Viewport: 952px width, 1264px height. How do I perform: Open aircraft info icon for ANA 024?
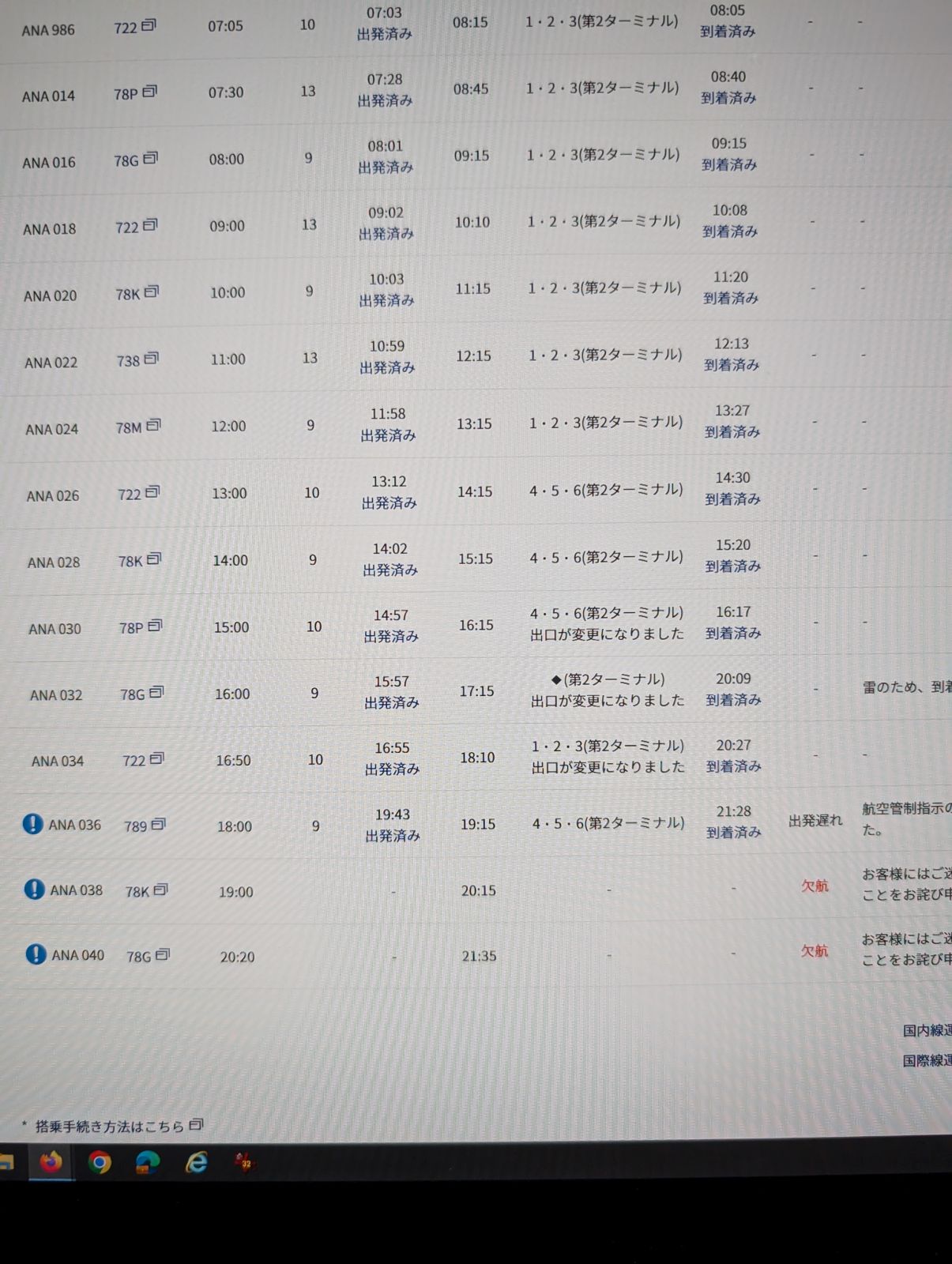pos(153,425)
